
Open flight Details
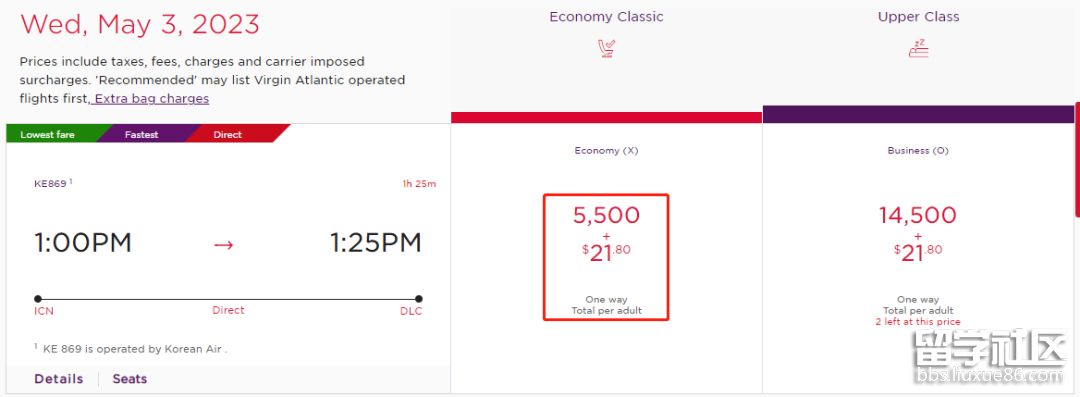pos(59,379)
